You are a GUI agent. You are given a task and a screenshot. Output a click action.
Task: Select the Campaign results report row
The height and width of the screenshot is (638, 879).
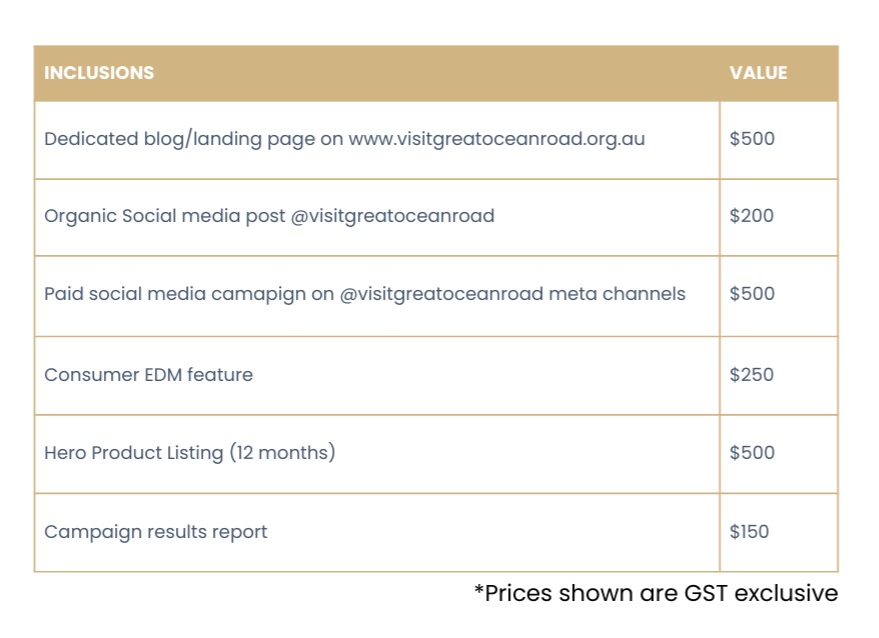pyautogui.click(x=155, y=532)
